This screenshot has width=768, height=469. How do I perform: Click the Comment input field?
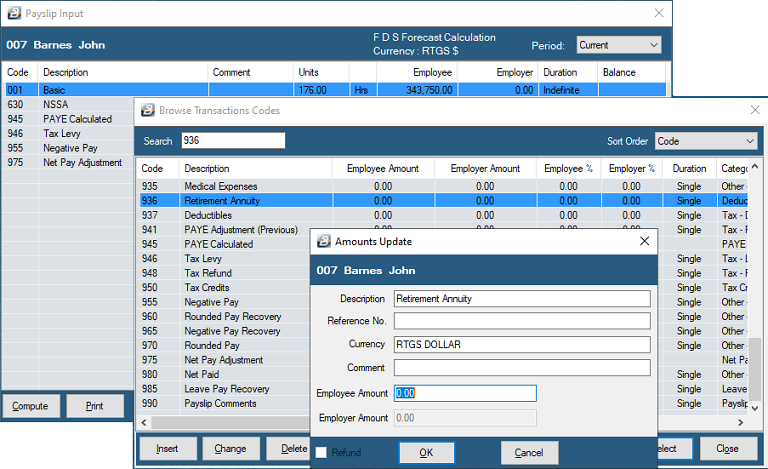point(522,368)
